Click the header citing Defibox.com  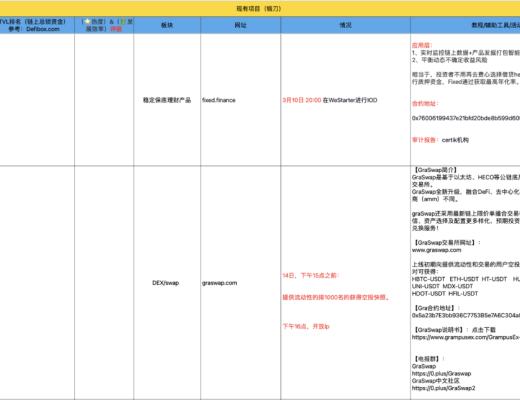coord(37,25)
